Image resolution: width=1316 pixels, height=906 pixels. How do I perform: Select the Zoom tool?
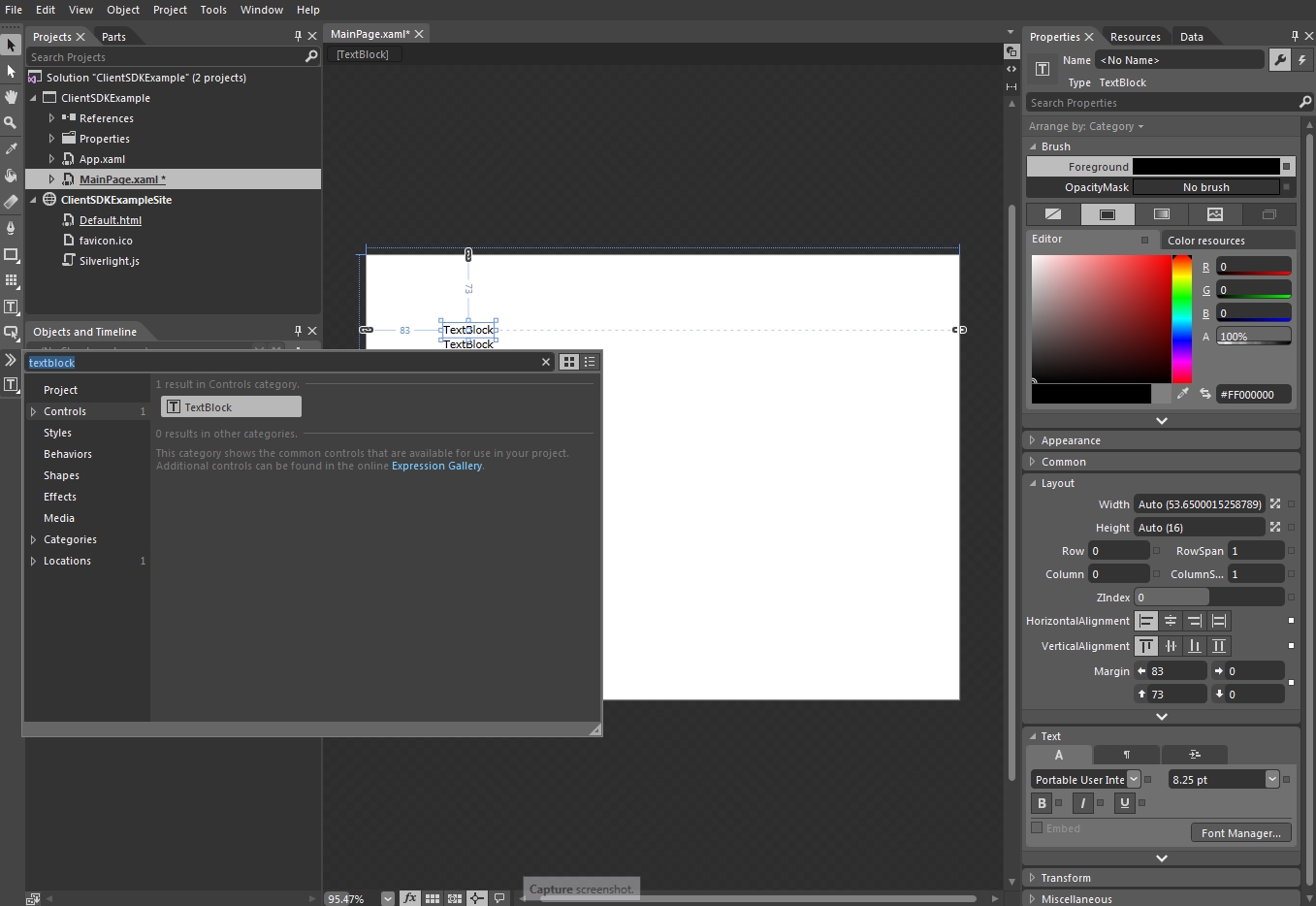click(11, 123)
